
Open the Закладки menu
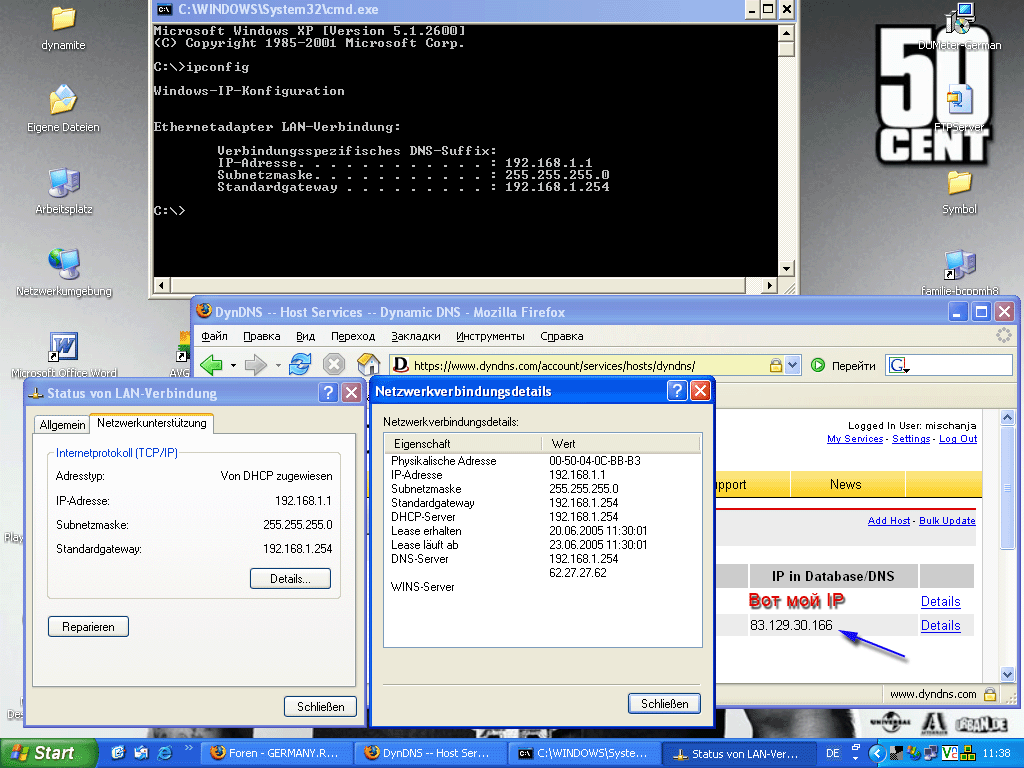pyautogui.click(x=416, y=336)
